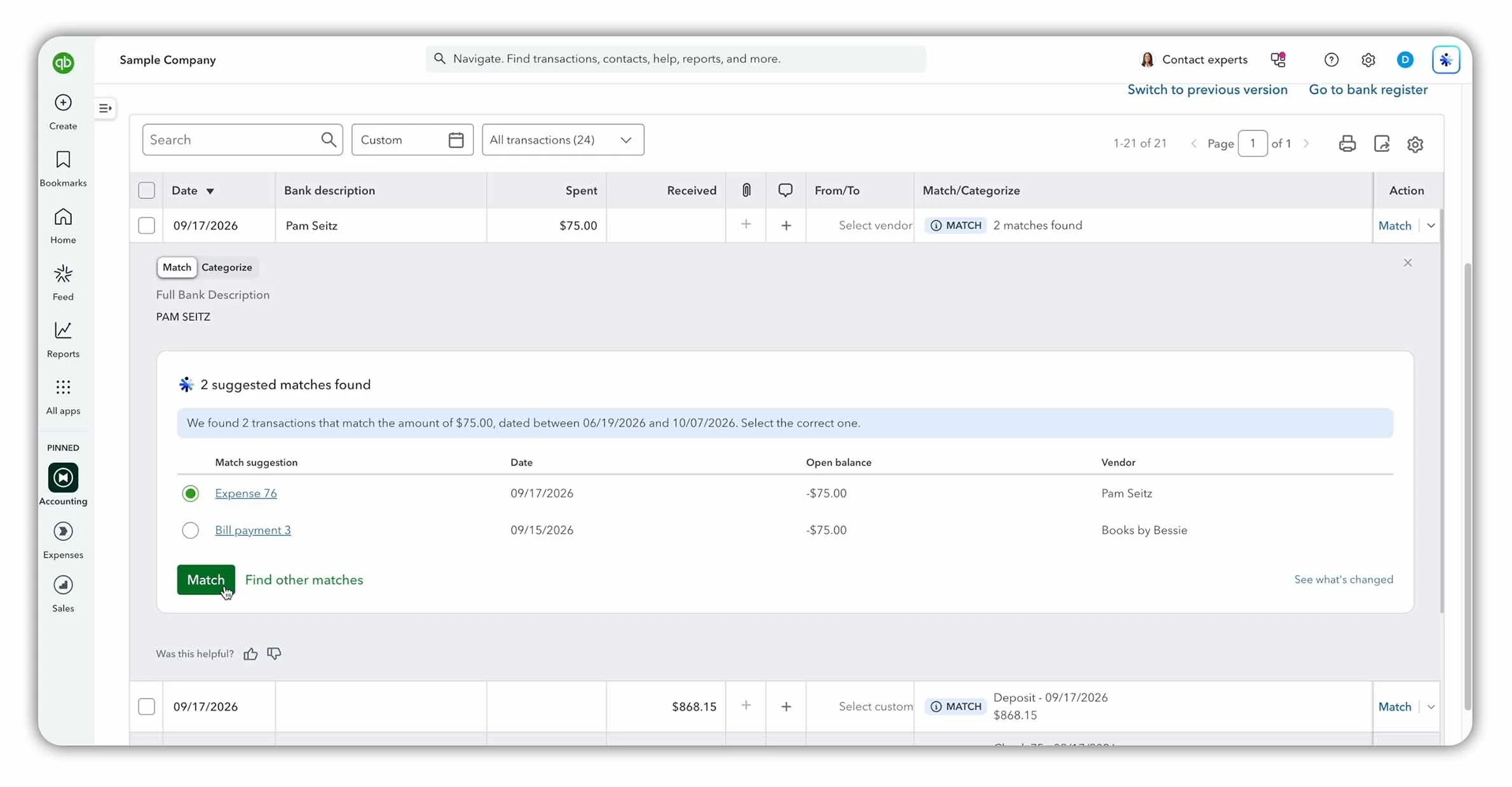Select pinned Accounting icon
This screenshot has width=1512, height=787.
[x=63, y=477]
